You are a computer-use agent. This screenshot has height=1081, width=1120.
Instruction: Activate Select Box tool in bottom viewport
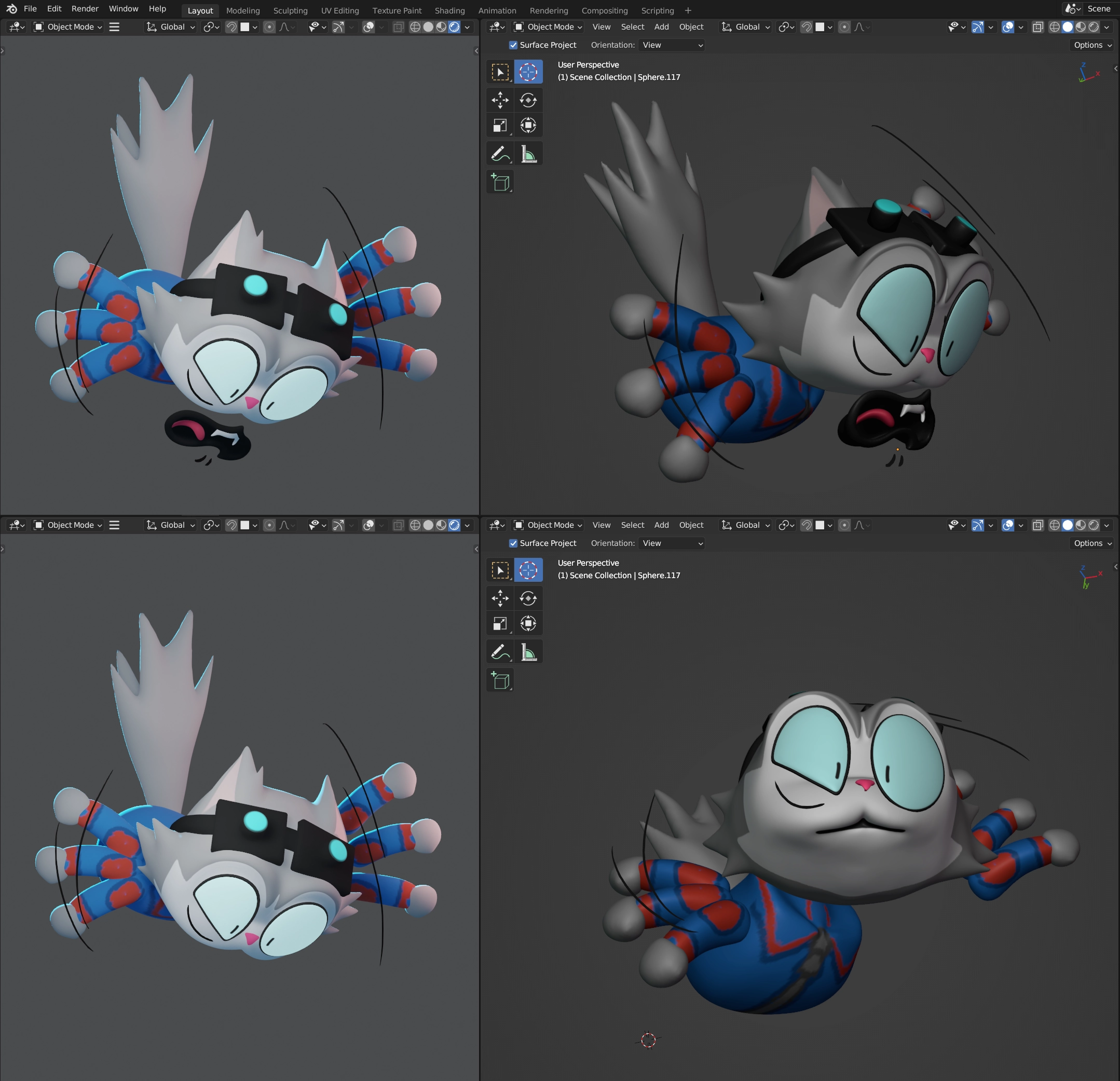[499, 570]
